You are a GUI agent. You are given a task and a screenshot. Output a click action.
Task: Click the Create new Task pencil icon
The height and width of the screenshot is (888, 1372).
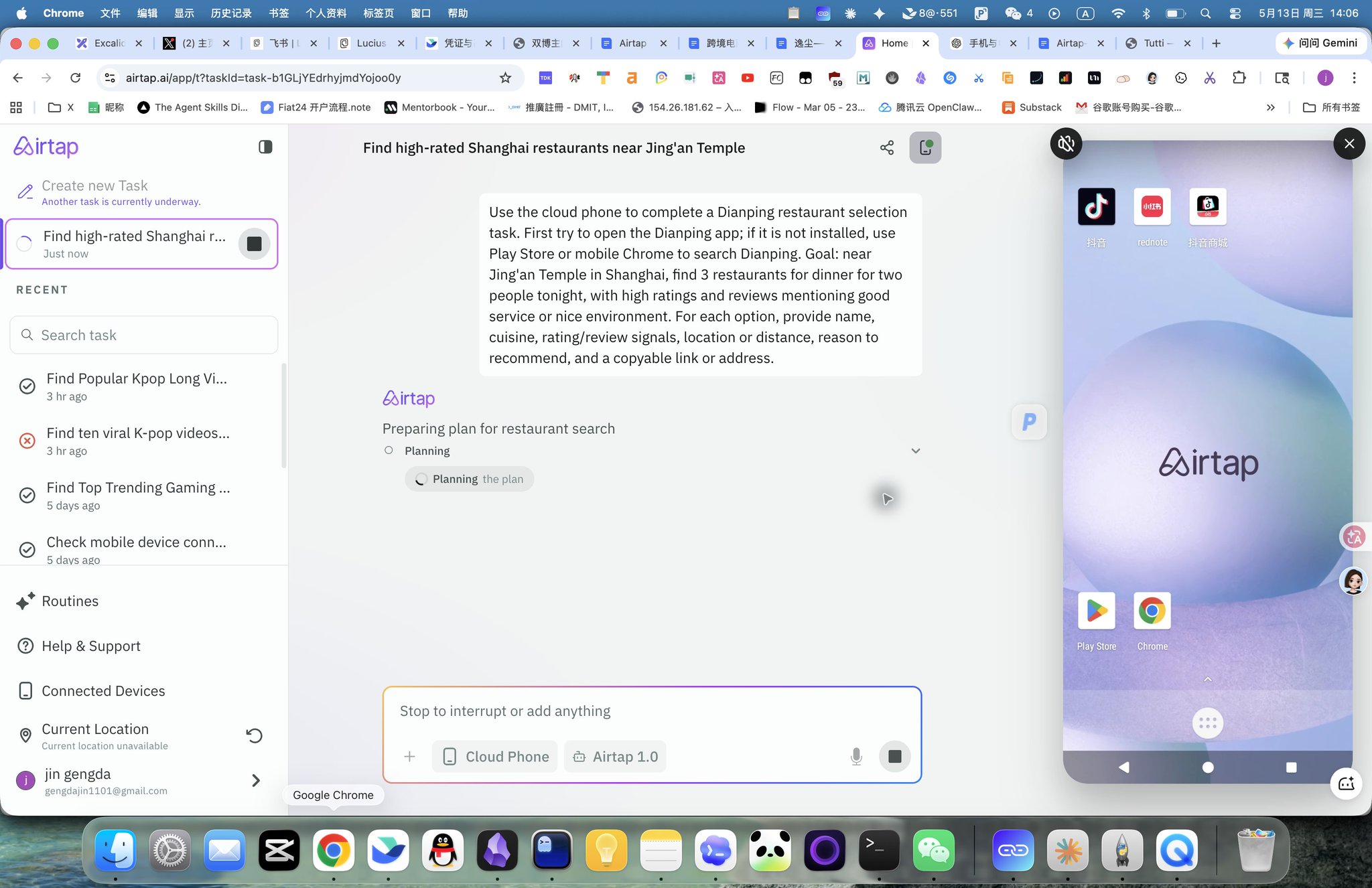pyautogui.click(x=25, y=192)
